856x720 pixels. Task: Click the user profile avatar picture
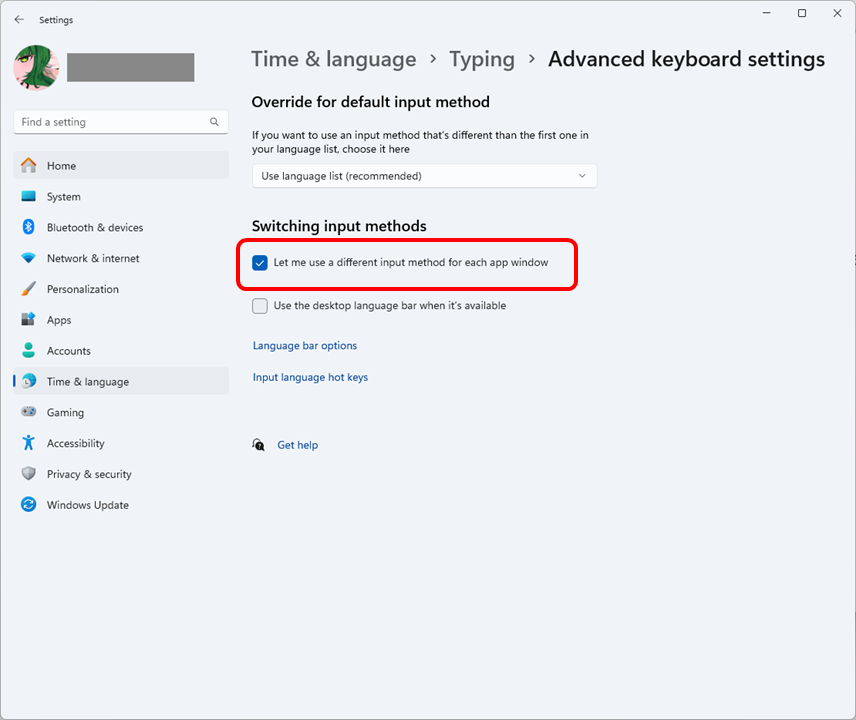pos(35,67)
